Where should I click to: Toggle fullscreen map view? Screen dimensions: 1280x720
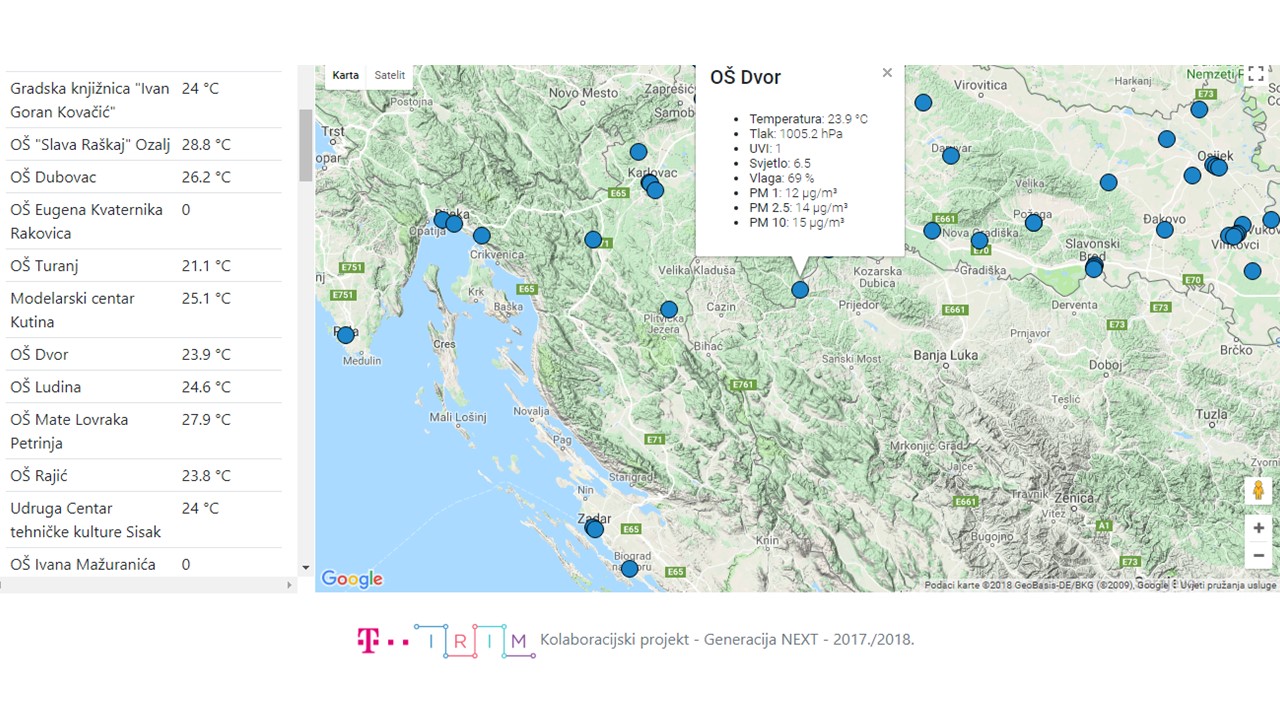coord(1256,77)
